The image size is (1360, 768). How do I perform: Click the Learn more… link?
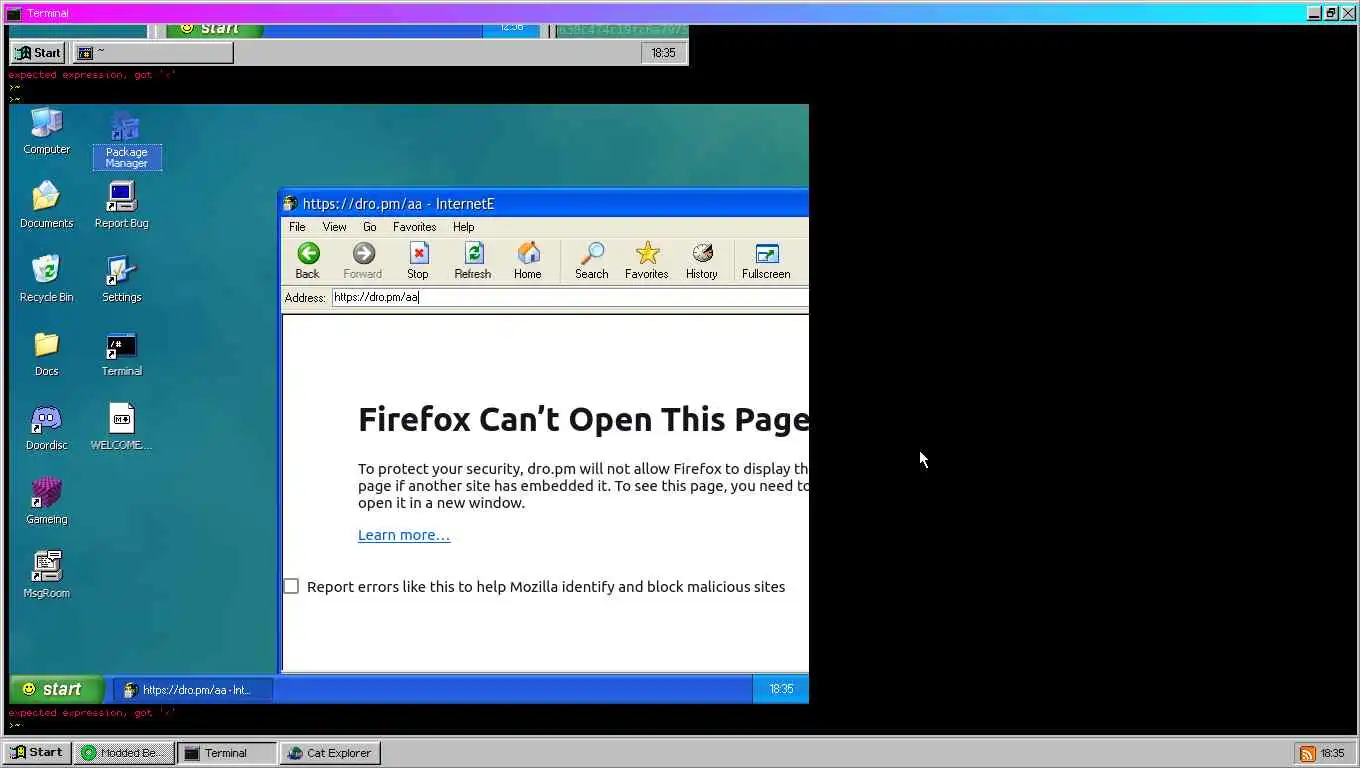click(404, 535)
